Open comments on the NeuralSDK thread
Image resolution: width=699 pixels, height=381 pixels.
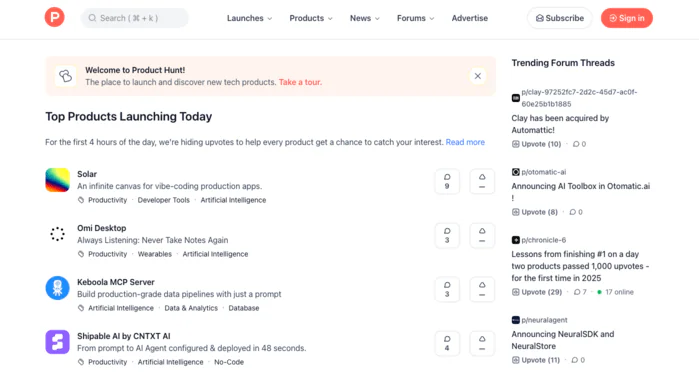[x=578, y=360]
